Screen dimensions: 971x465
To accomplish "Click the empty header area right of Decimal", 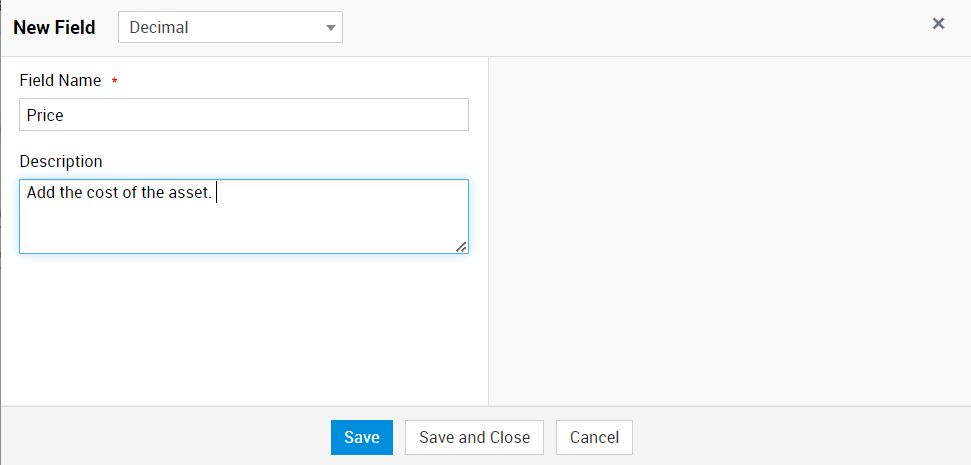I will tap(630, 28).
